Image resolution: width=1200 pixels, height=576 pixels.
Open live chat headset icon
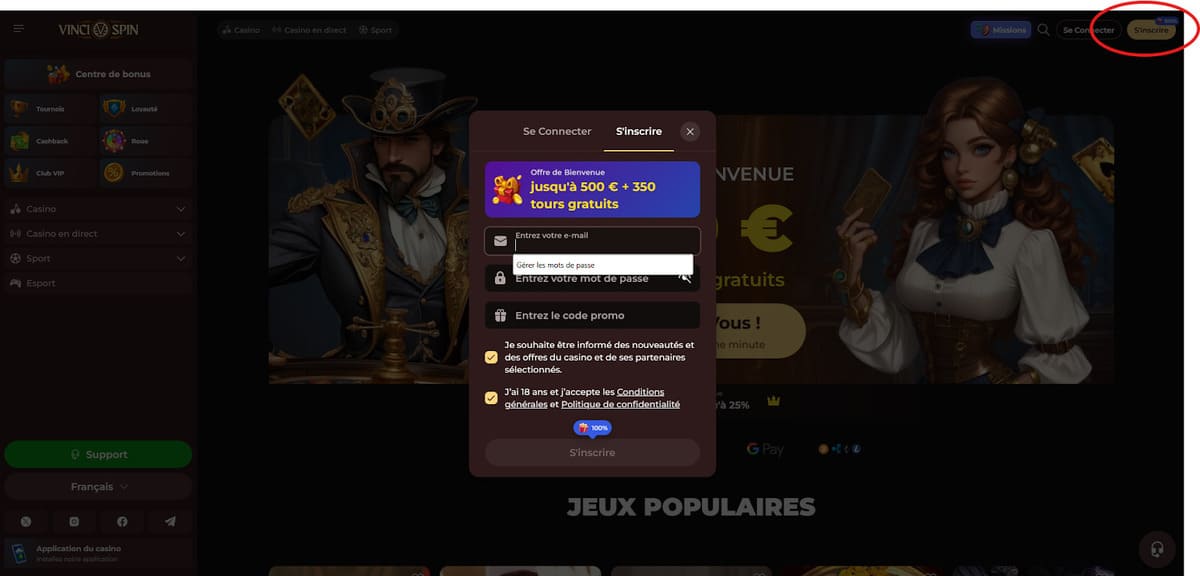[1157, 549]
